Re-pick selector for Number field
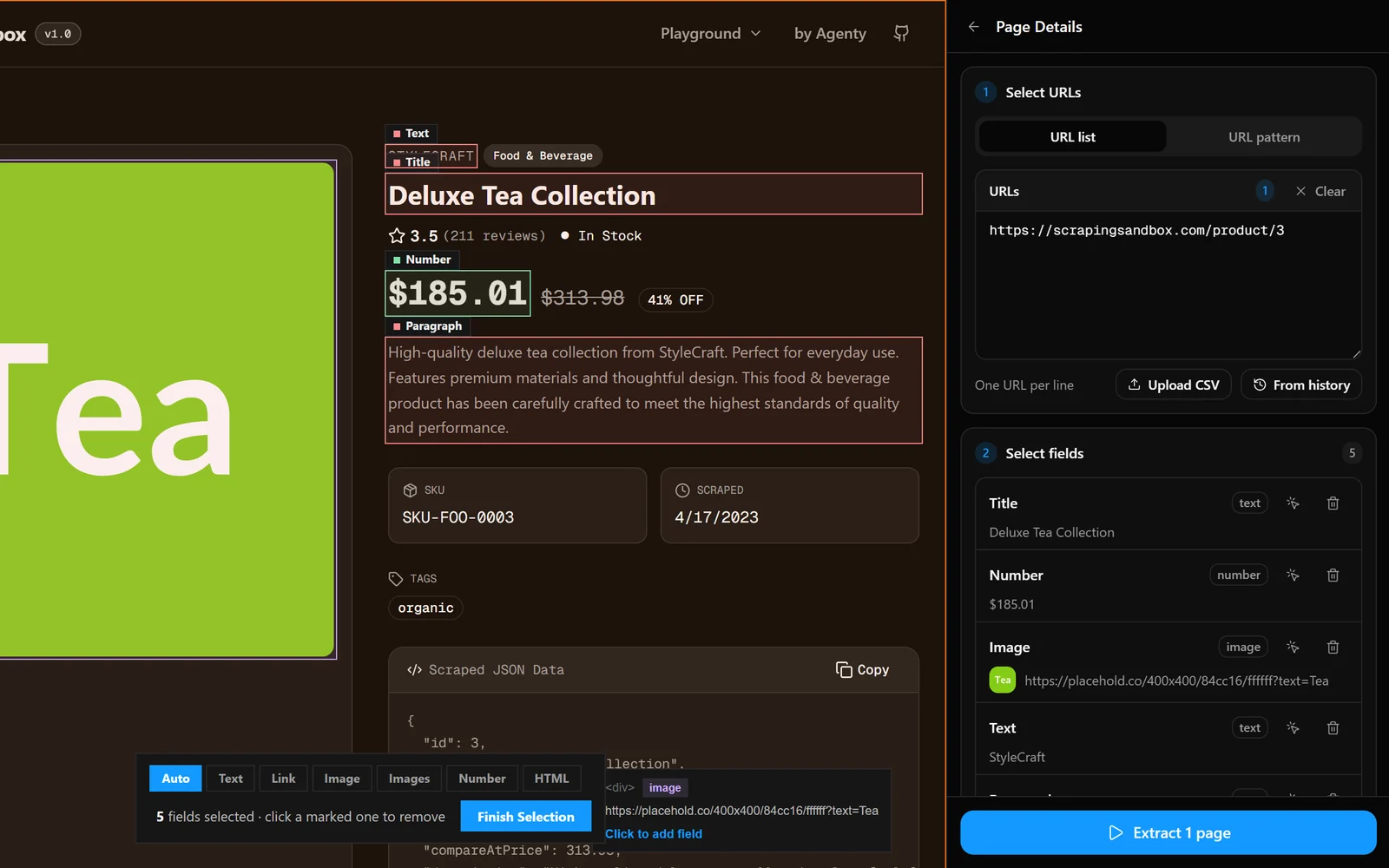This screenshot has width=1389, height=868. pyautogui.click(x=1293, y=575)
